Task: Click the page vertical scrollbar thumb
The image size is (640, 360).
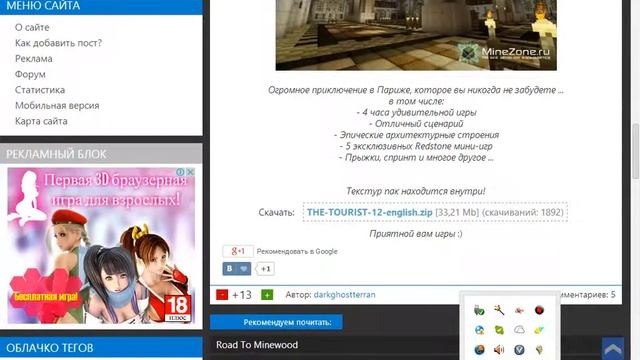Action: pos(636,151)
